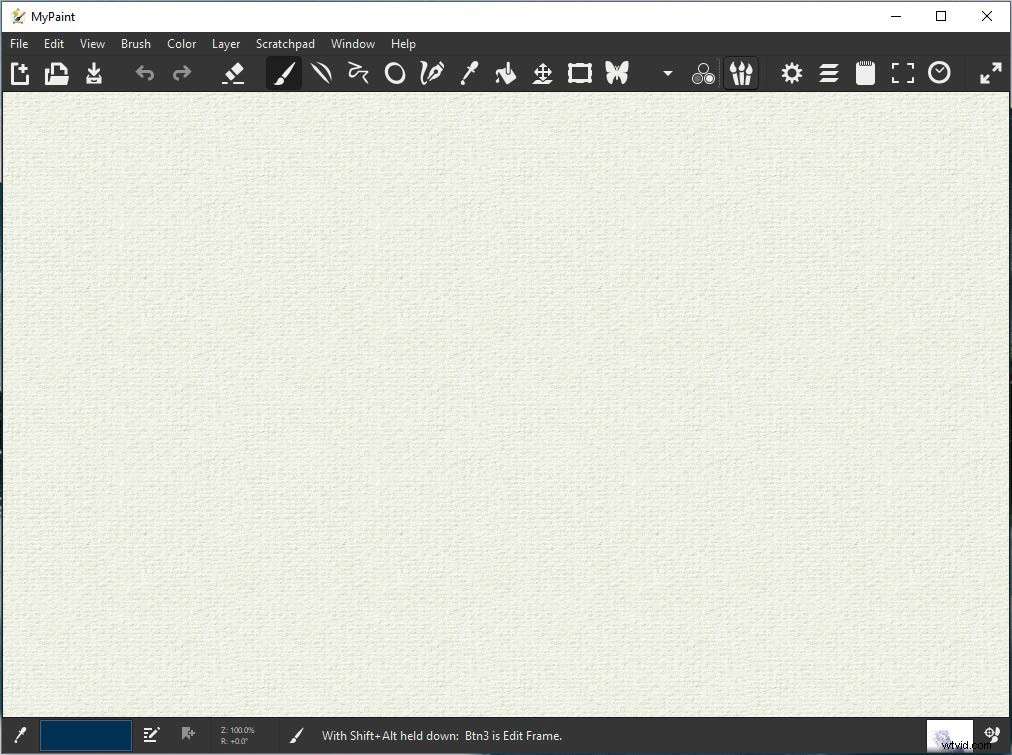This screenshot has width=1012, height=755.
Task: Select the Lines and Curves tool
Action: [x=321, y=73]
